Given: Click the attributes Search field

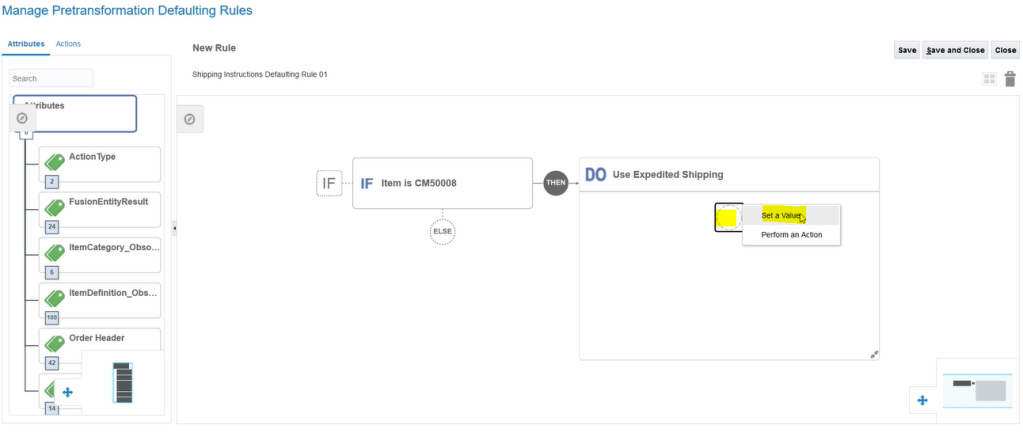Looking at the screenshot, I should point(52,78).
